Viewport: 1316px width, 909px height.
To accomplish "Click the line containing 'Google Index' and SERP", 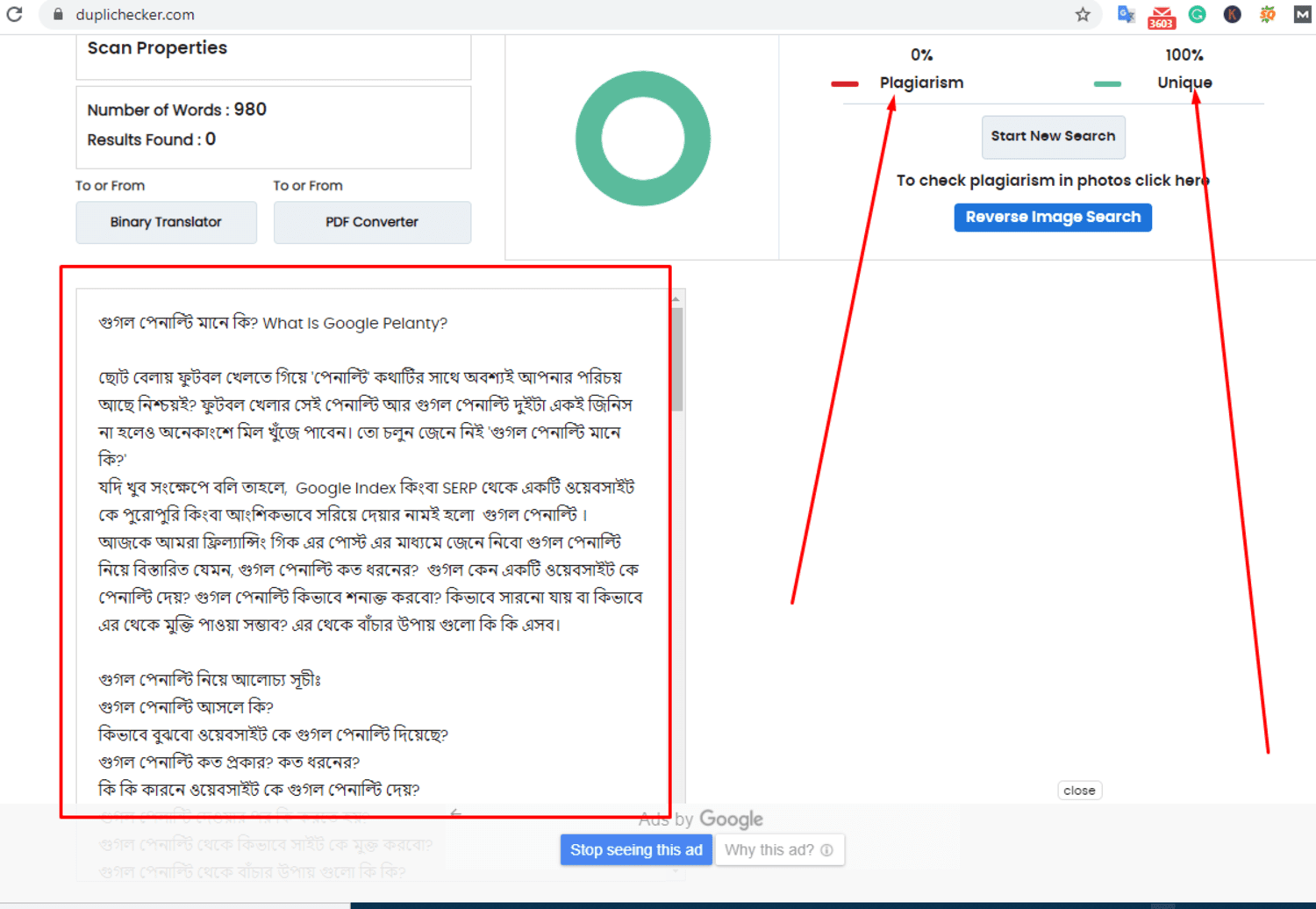I will click(x=367, y=488).
